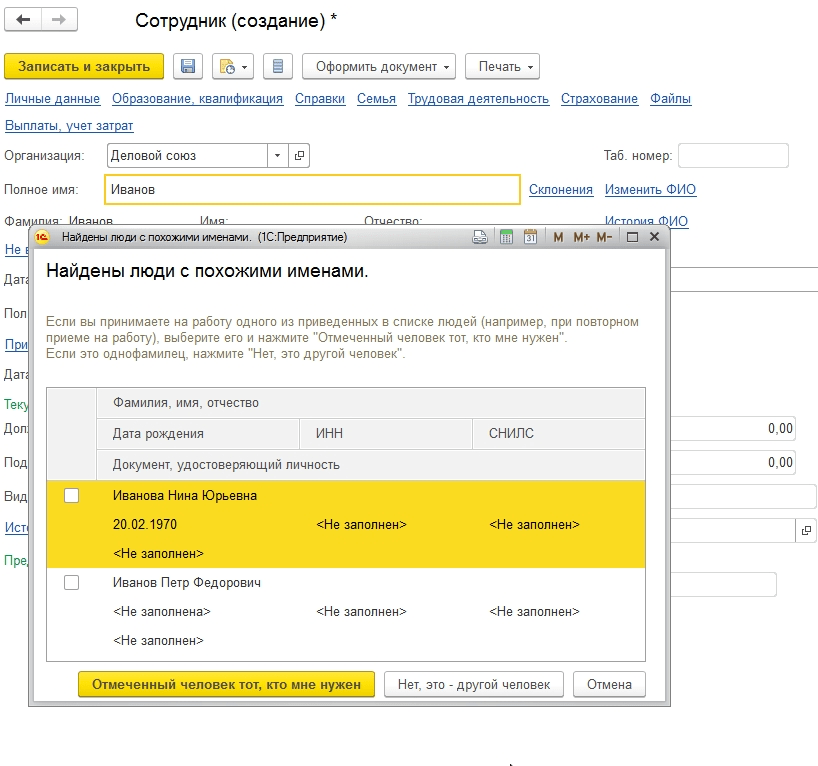Click the Полное имя field with Иванов
The height and width of the screenshot is (766, 818).
pos(312,189)
